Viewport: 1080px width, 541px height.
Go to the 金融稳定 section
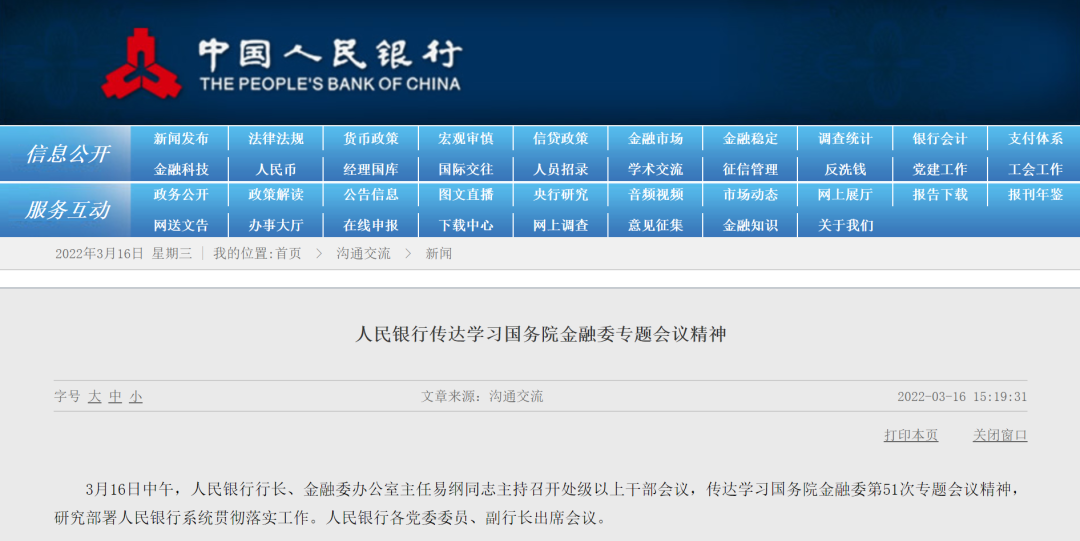[x=750, y=139]
